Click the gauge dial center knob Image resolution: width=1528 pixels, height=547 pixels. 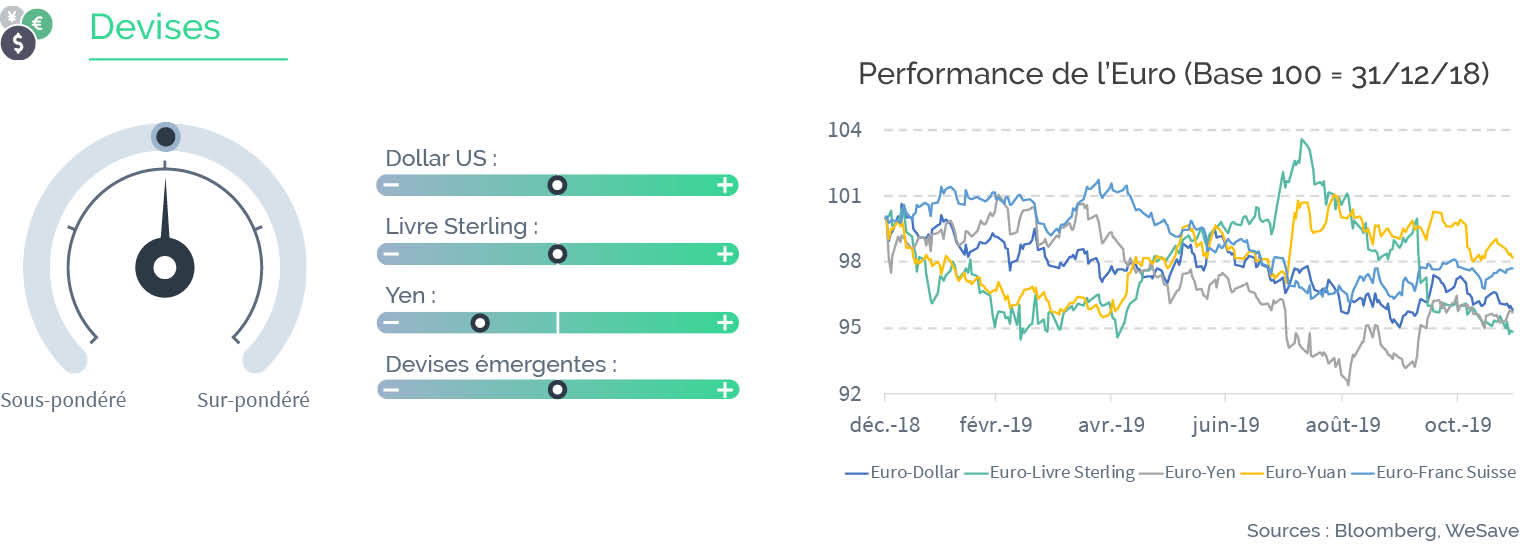point(165,267)
